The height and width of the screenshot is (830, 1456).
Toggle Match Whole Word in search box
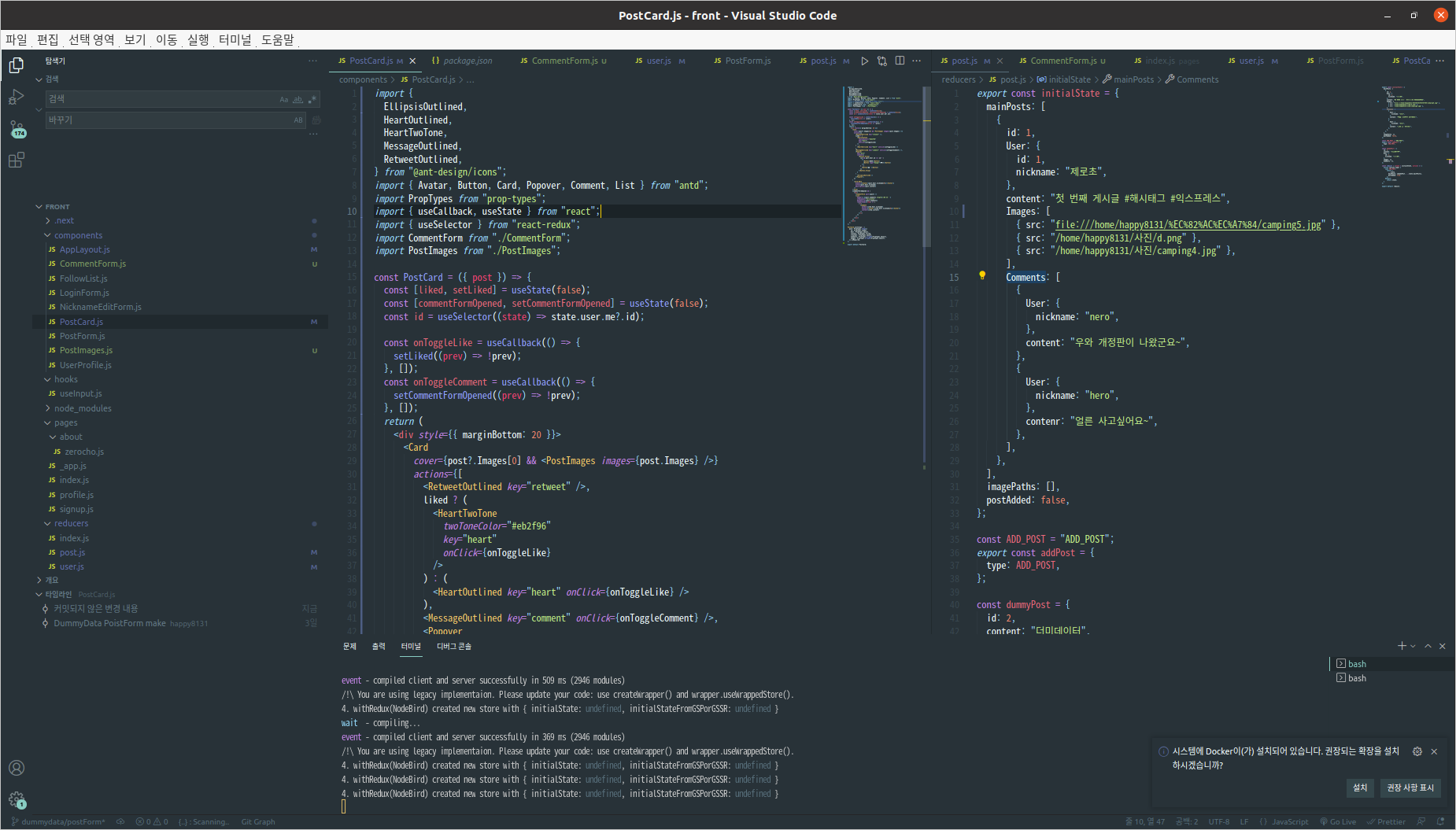[297, 99]
